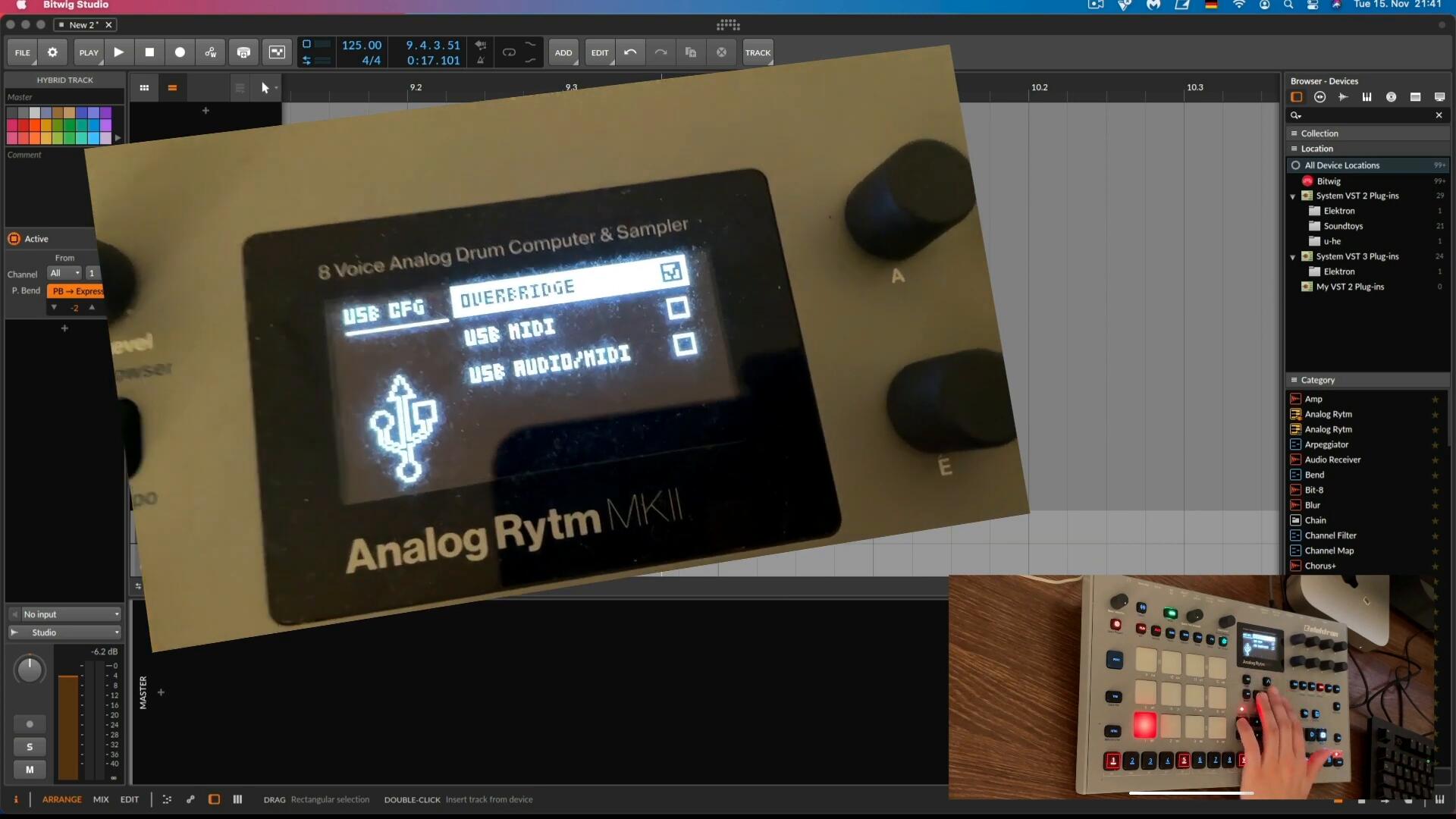Image resolution: width=1456 pixels, height=819 pixels.
Task: Solo the master track
Action: 30,747
